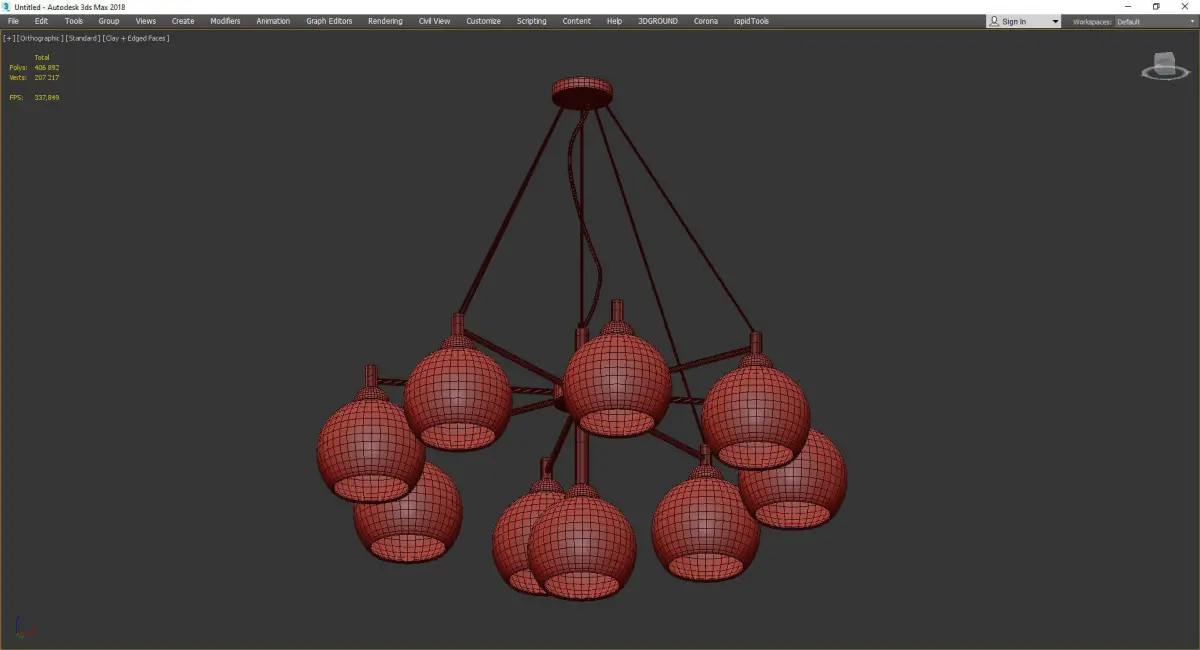Click the ViewCube in the viewport
Image resolution: width=1200 pixels, height=650 pixels.
pyautogui.click(x=1164, y=65)
